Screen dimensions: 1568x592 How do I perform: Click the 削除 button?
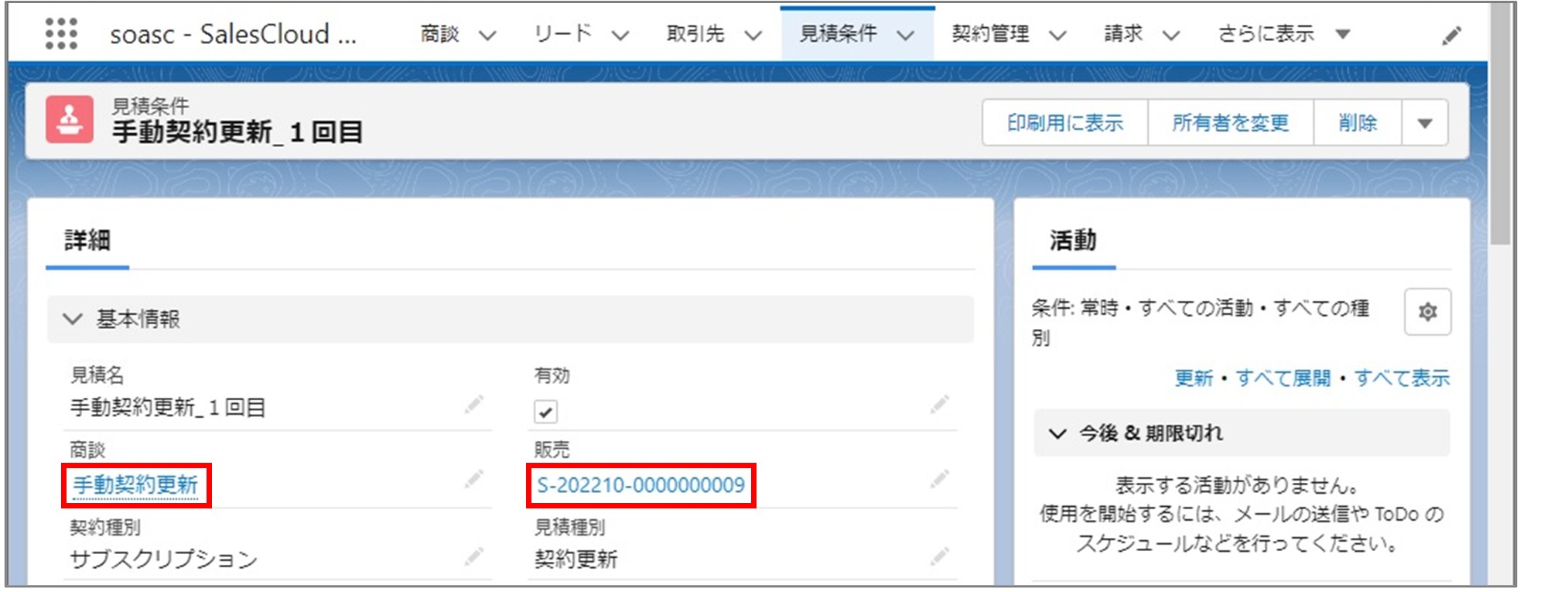pyautogui.click(x=1358, y=122)
